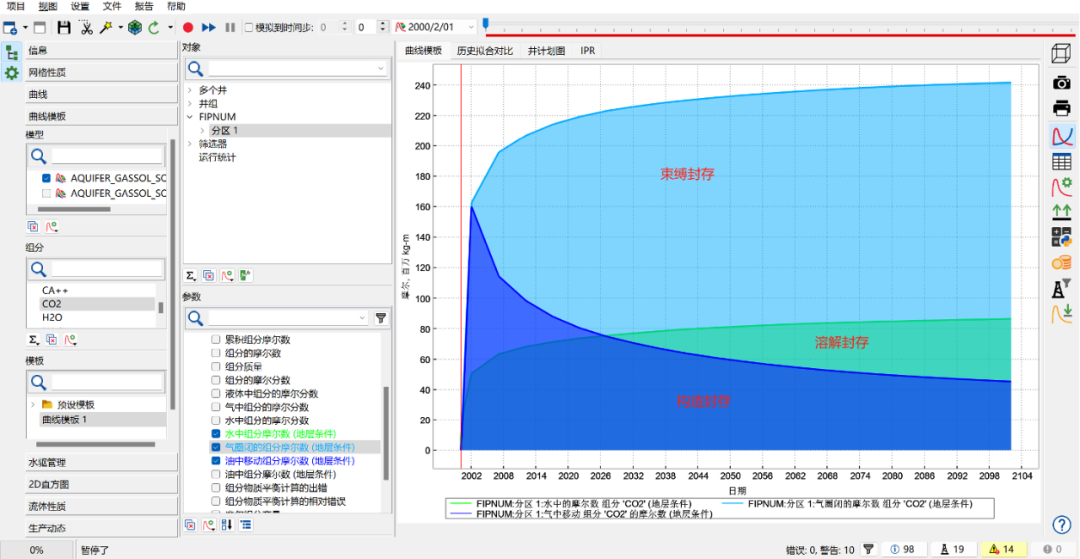The image size is (1080, 559).
Task: Open the 流体性质 panel section
Action: coord(101,506)
